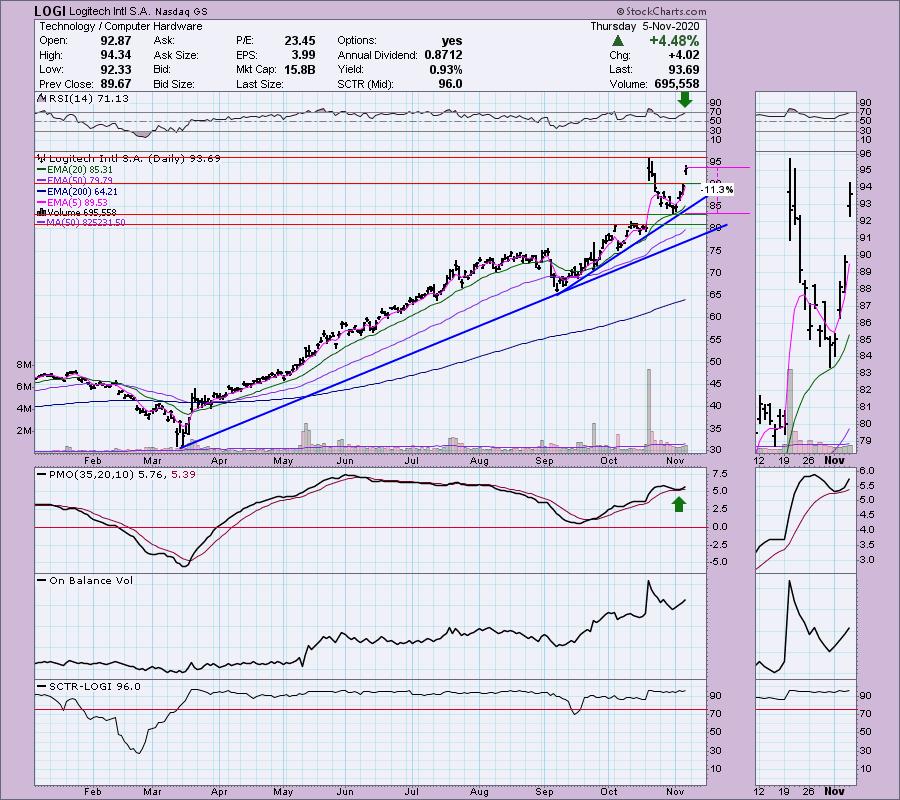Click the 'Ask:' label
The height and width of the screenshot is (800, 900).
[163, 41]
